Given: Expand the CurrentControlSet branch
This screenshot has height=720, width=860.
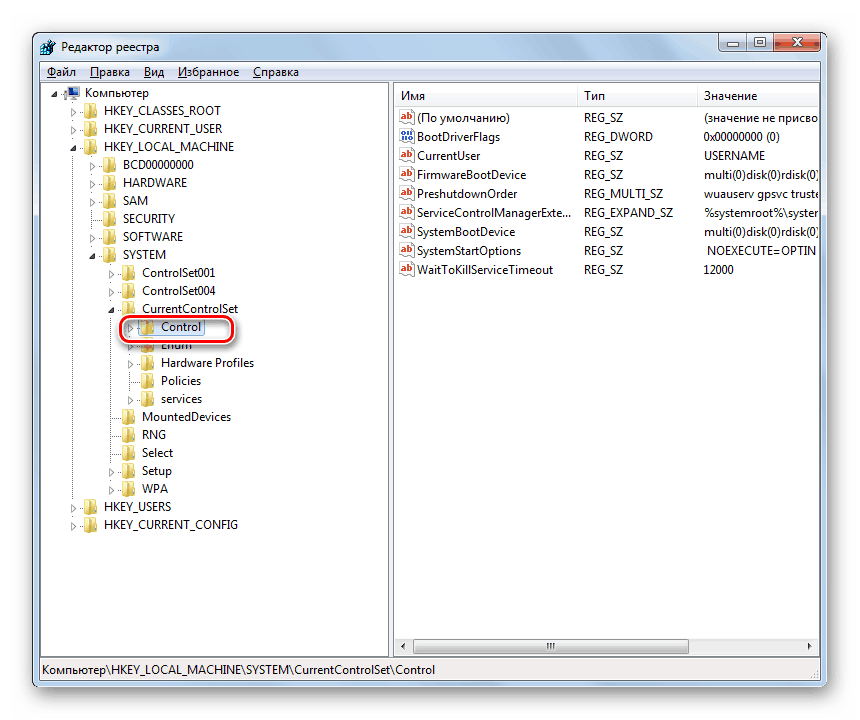Looking at the screenshot, I should click(x=112, y=308).
